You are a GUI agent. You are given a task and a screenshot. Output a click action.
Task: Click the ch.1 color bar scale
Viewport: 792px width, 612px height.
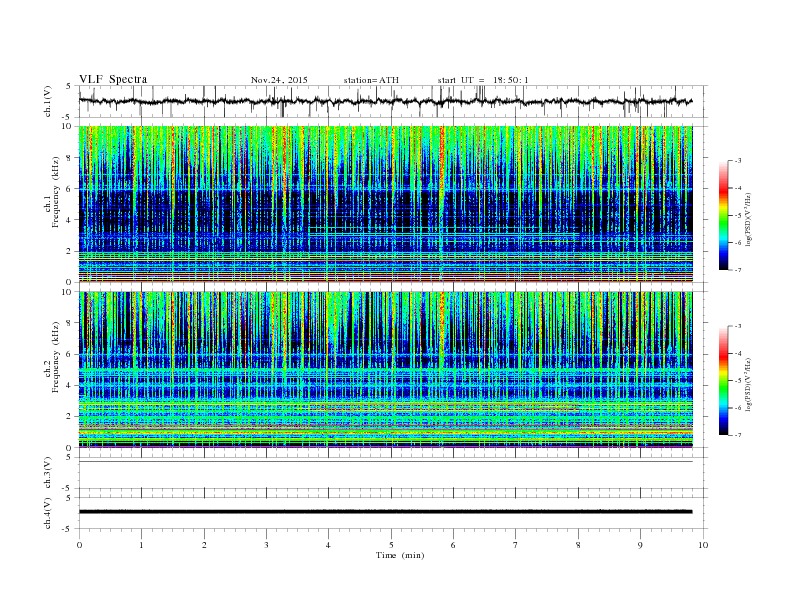(x=723, y=215)
